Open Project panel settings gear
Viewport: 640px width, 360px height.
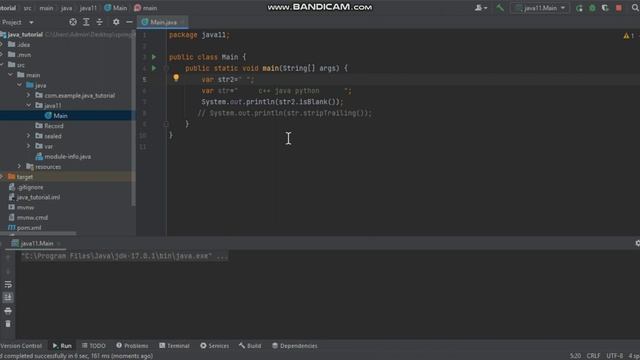(x=116, y=22)
